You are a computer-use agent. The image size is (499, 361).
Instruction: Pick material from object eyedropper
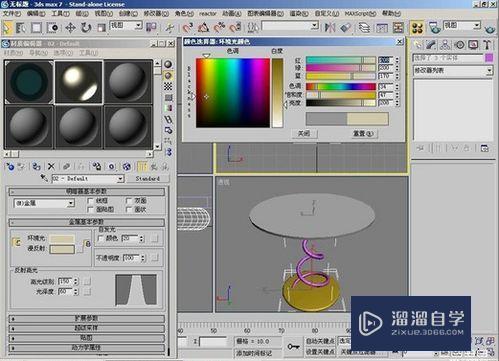point(44,178)
